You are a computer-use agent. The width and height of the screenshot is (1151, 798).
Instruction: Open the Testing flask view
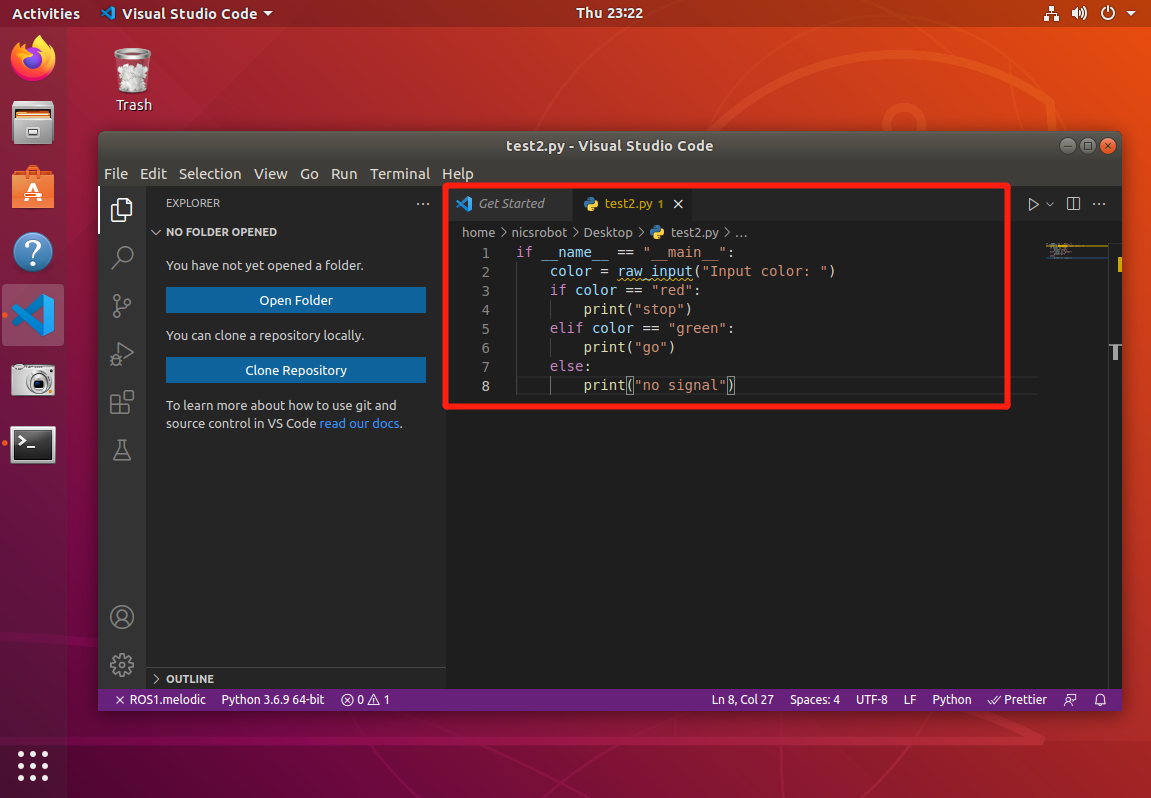click(122, 450)
